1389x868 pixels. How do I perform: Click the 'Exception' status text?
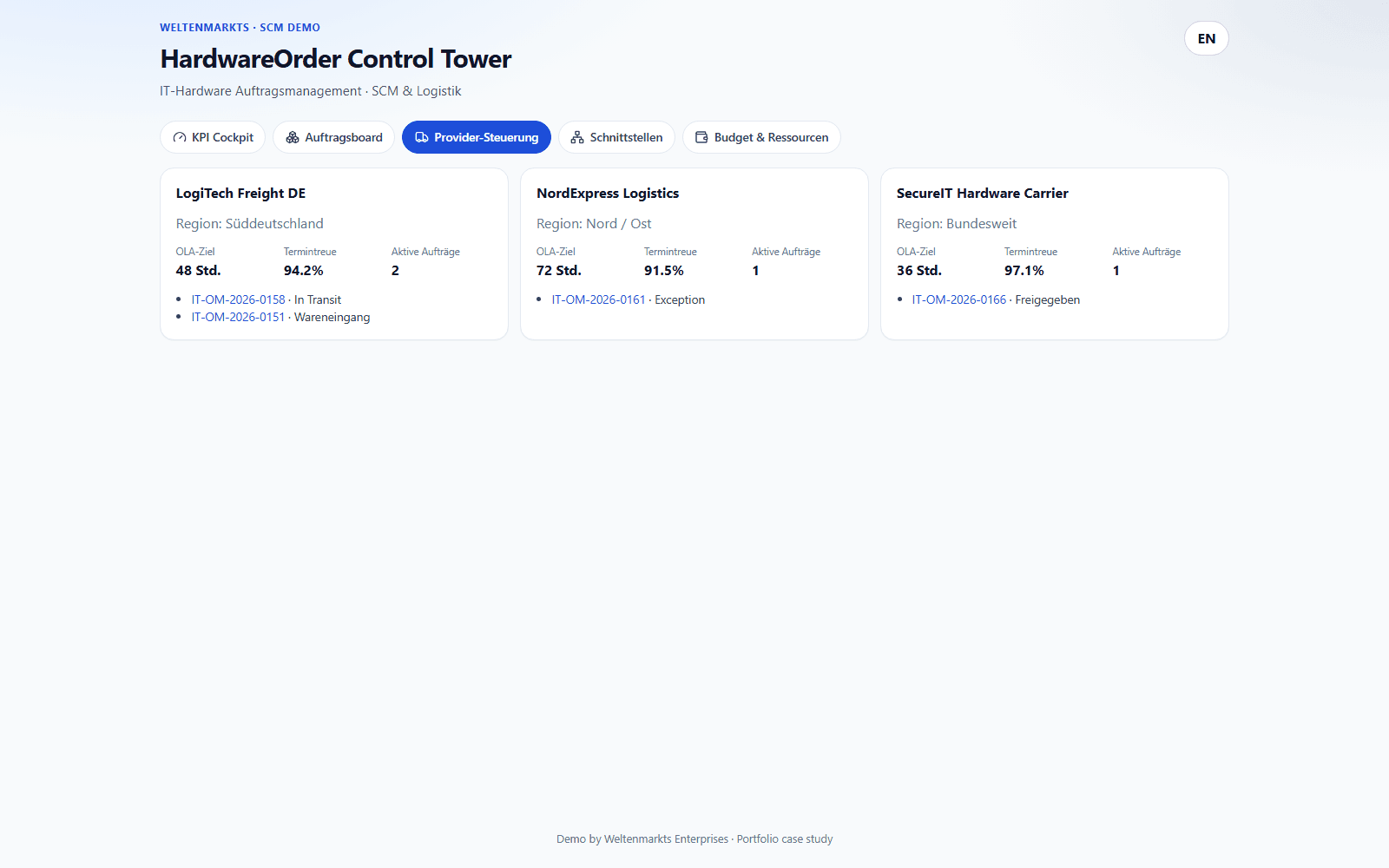coord(680,299)
